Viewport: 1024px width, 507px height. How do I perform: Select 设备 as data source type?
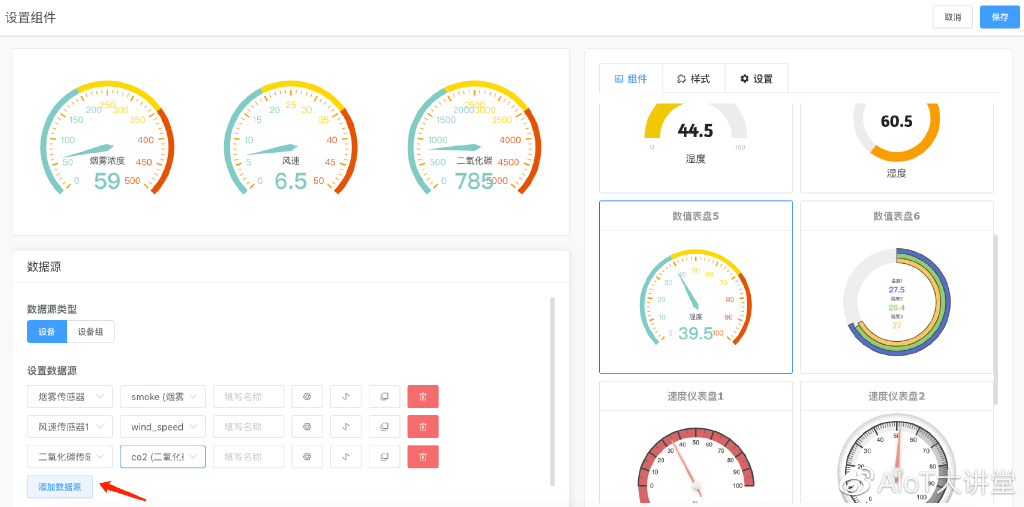(x=47, y=331)
